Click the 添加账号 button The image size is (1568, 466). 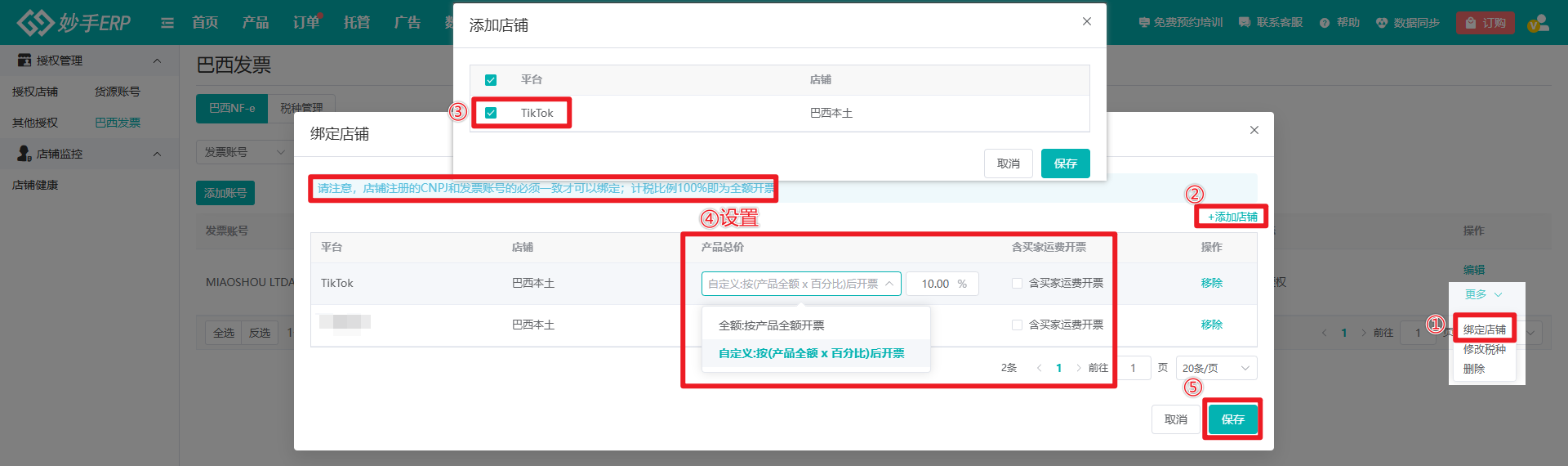pyautogui.click(x=225, y=193)
